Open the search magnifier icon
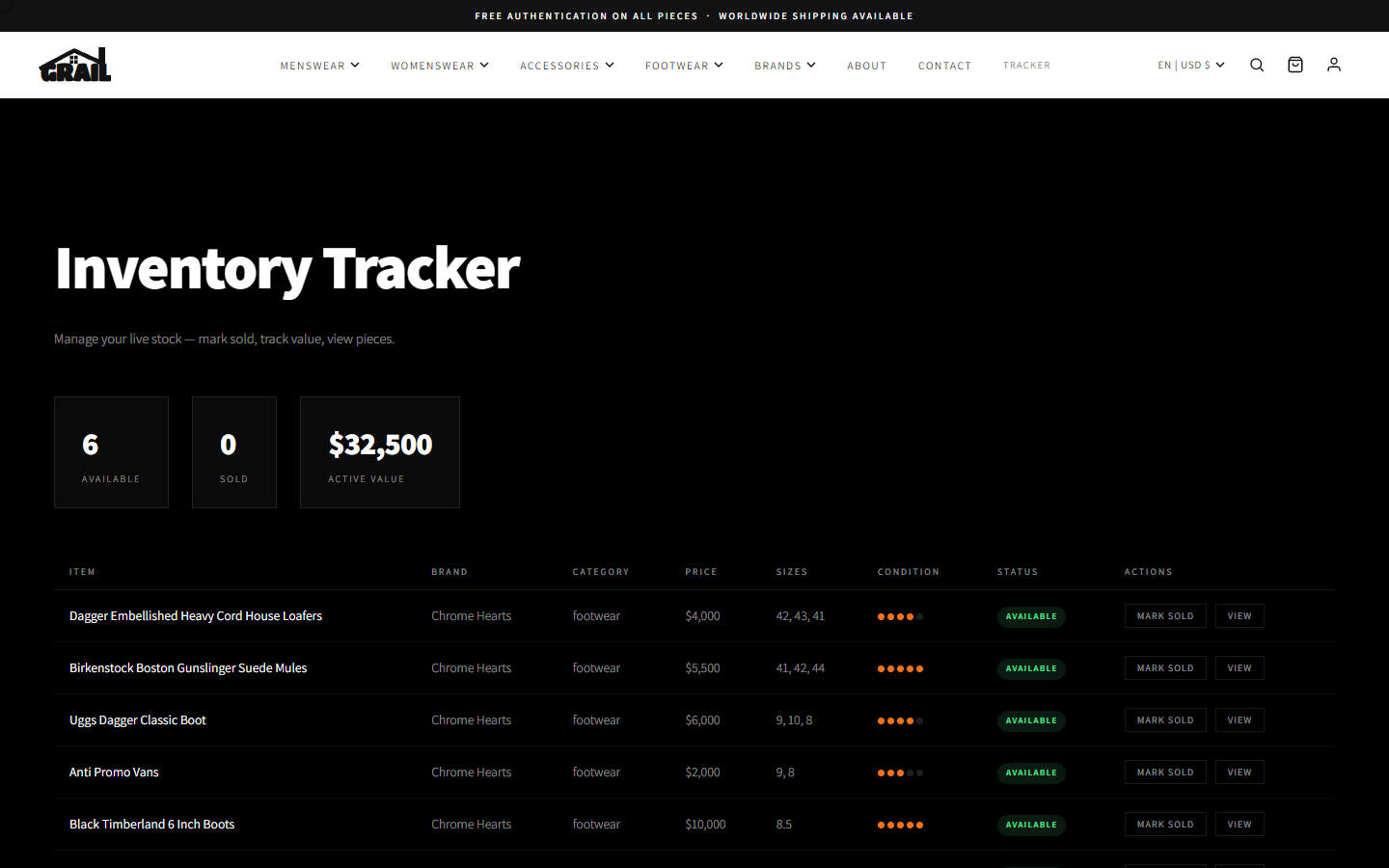Image resolution: width=1389 pixels, height=868 pixels. (1257, 65)
